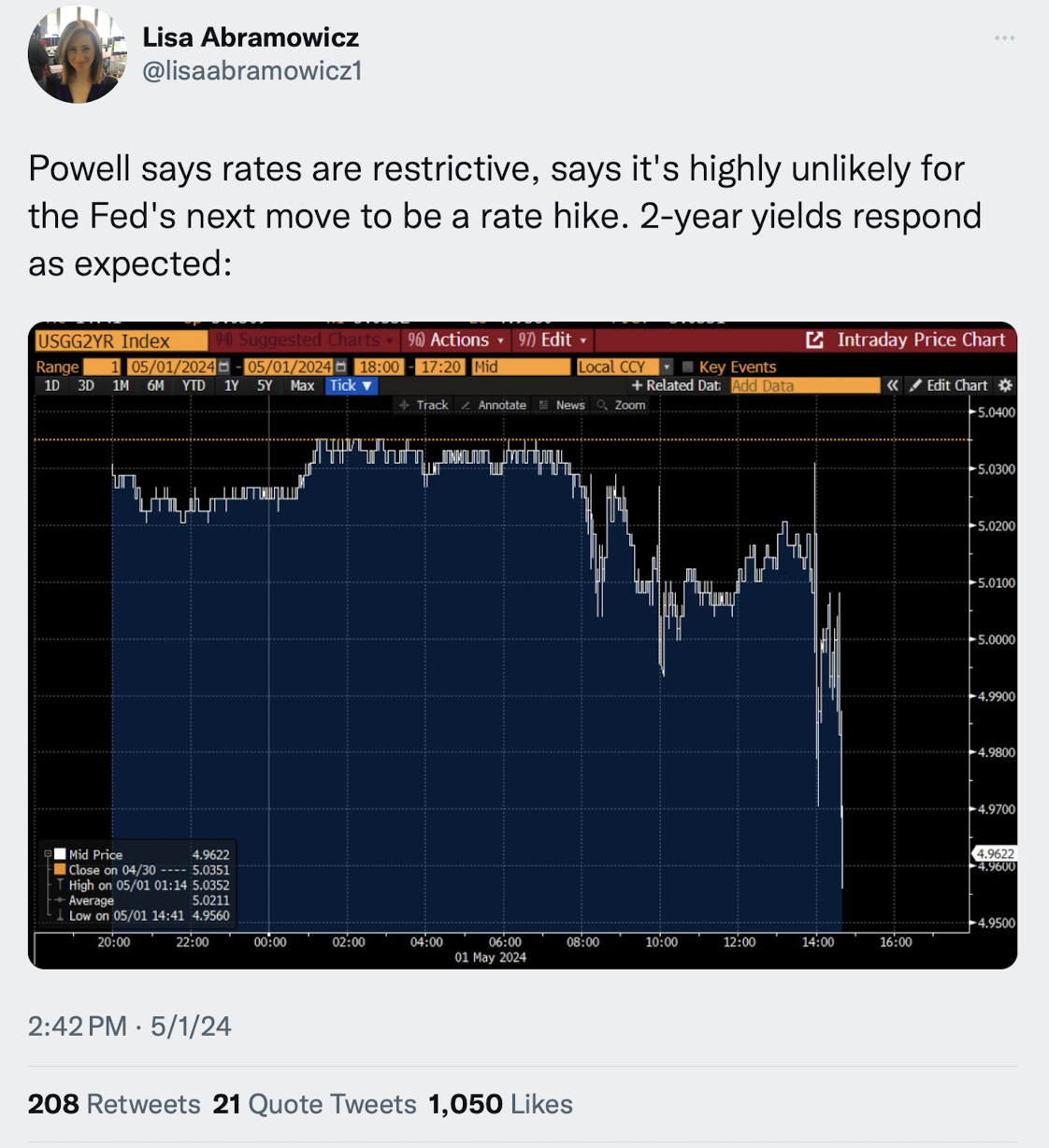This screenshot has width=1049, height=1148.
Task: Click the Add Data input field
Action: (x=804, y=385)
